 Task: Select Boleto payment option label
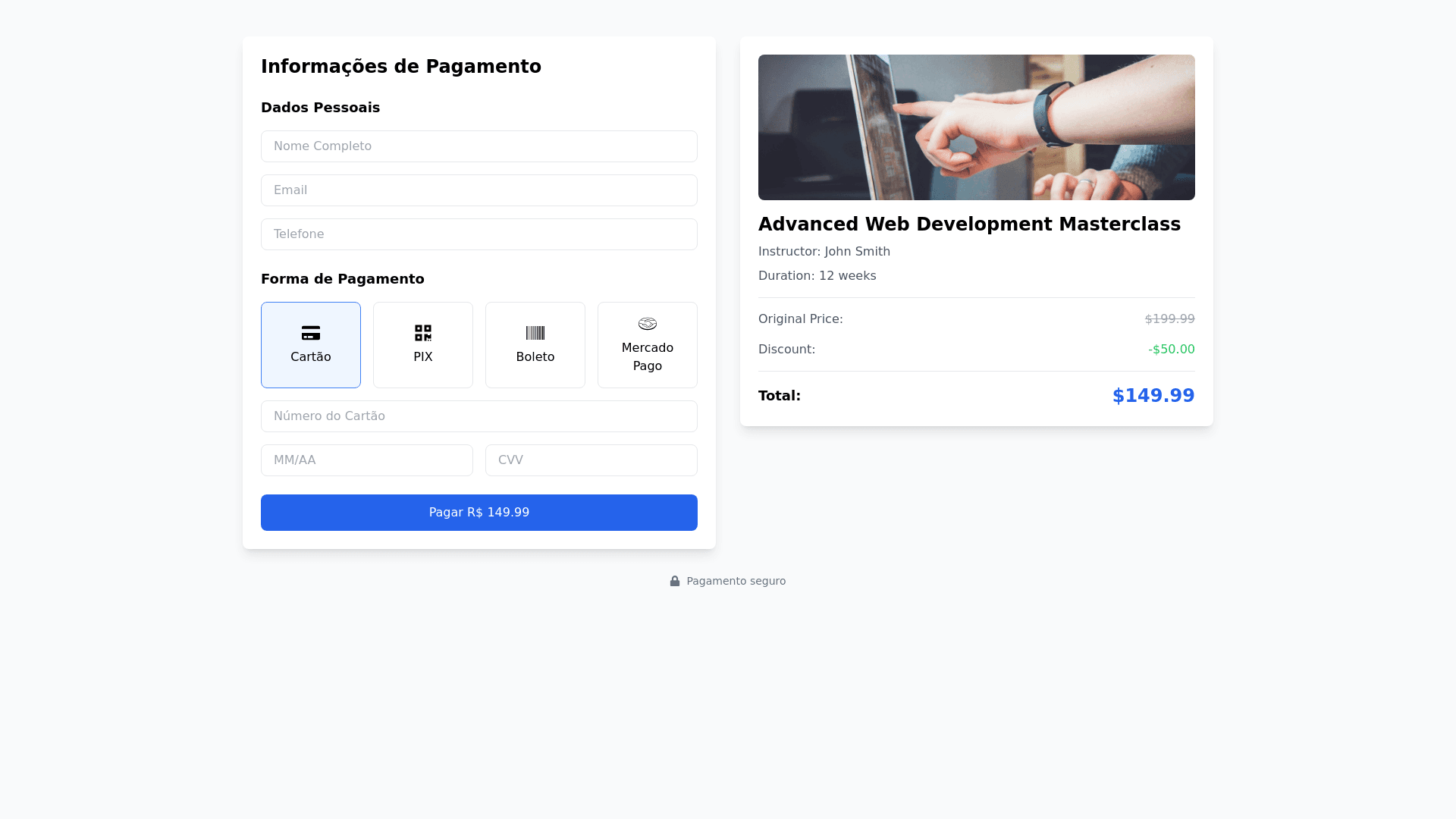(x=535, y=357)
